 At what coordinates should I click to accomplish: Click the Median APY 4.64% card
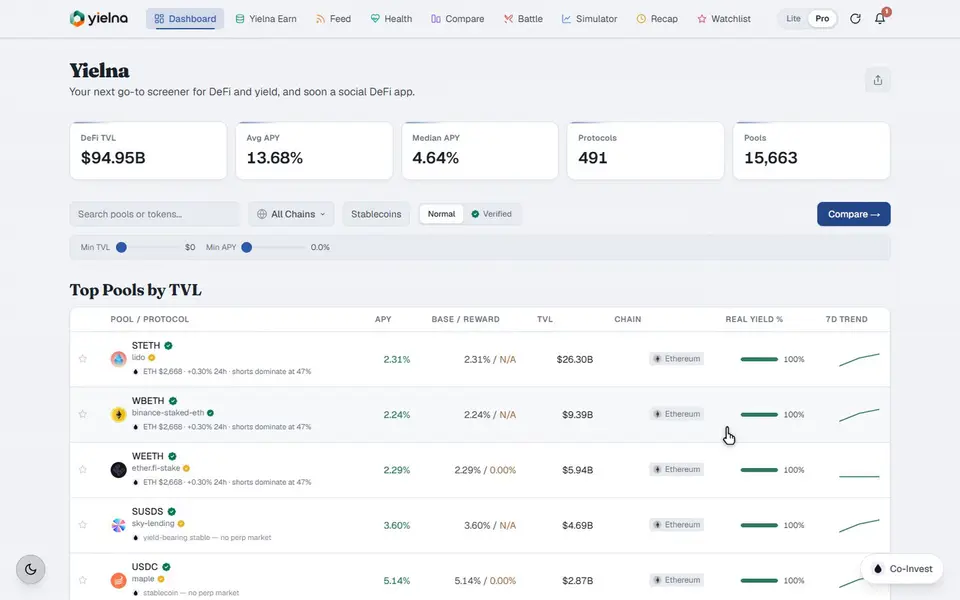coord(480,151)
